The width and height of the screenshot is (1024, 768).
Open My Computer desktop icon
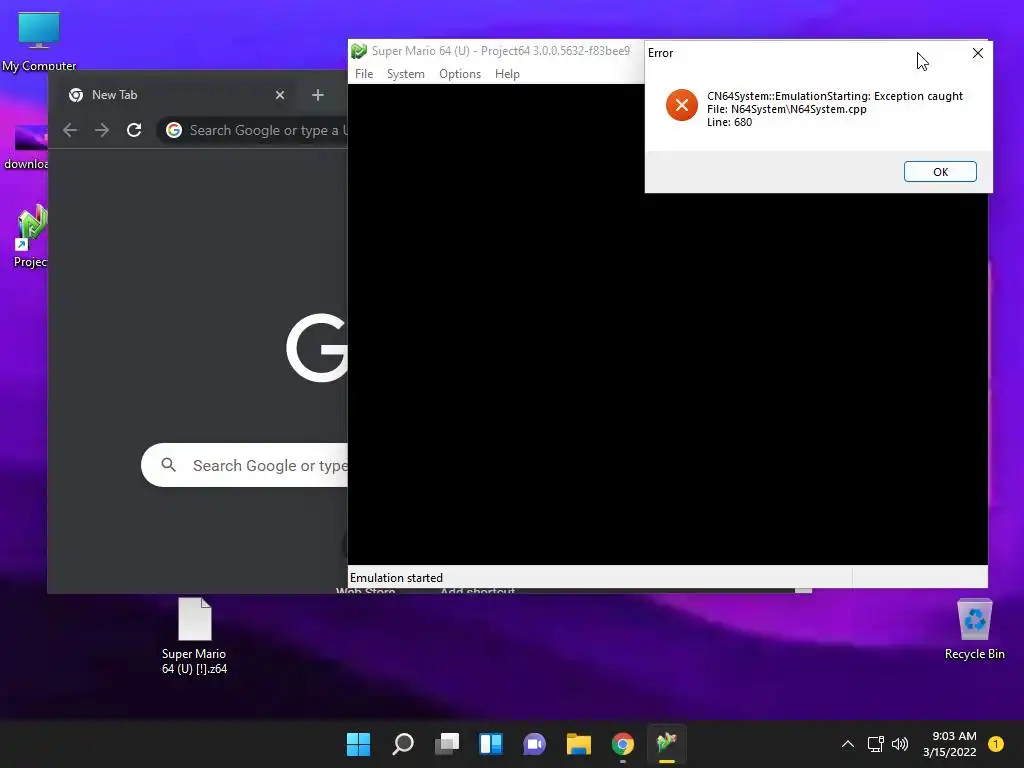coord(39,41)
